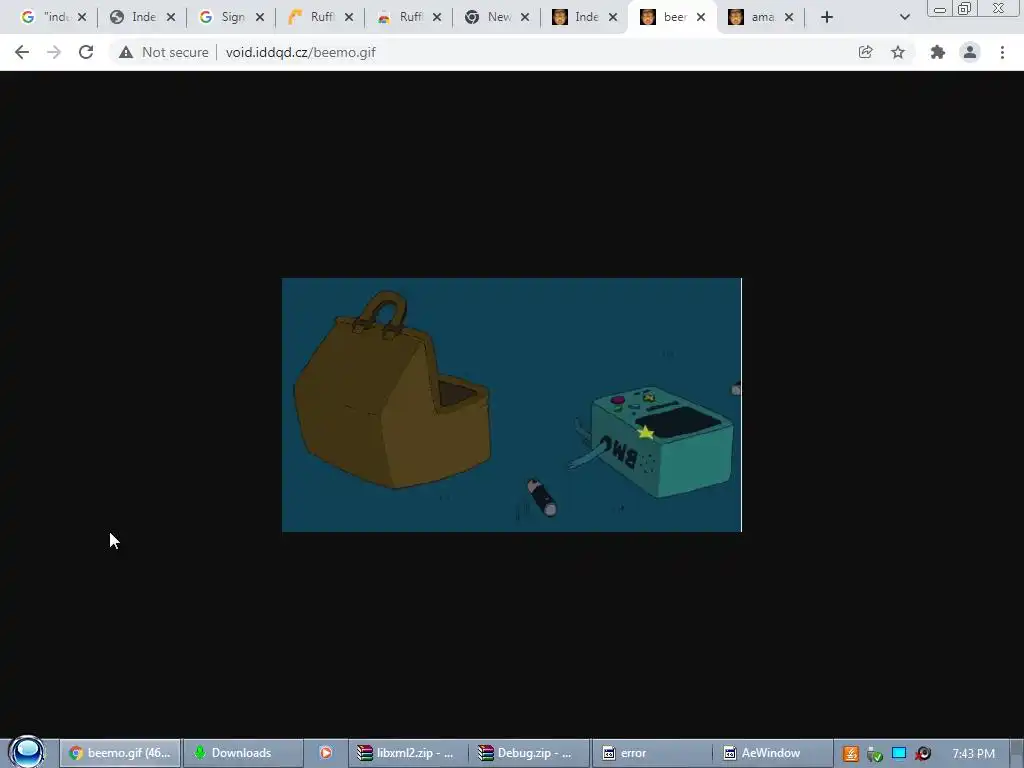
Task: Close the active beemo tab
Action: point(701,17)
